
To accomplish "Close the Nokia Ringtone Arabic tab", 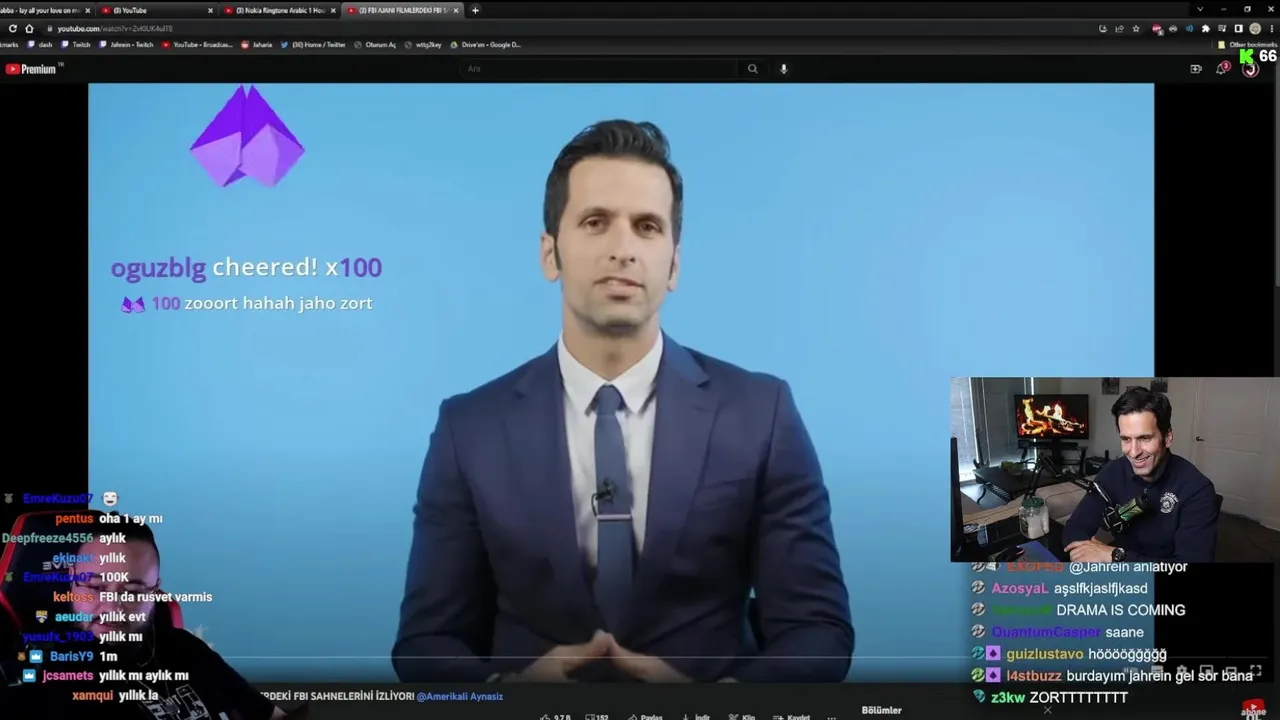I will [333, 10].
